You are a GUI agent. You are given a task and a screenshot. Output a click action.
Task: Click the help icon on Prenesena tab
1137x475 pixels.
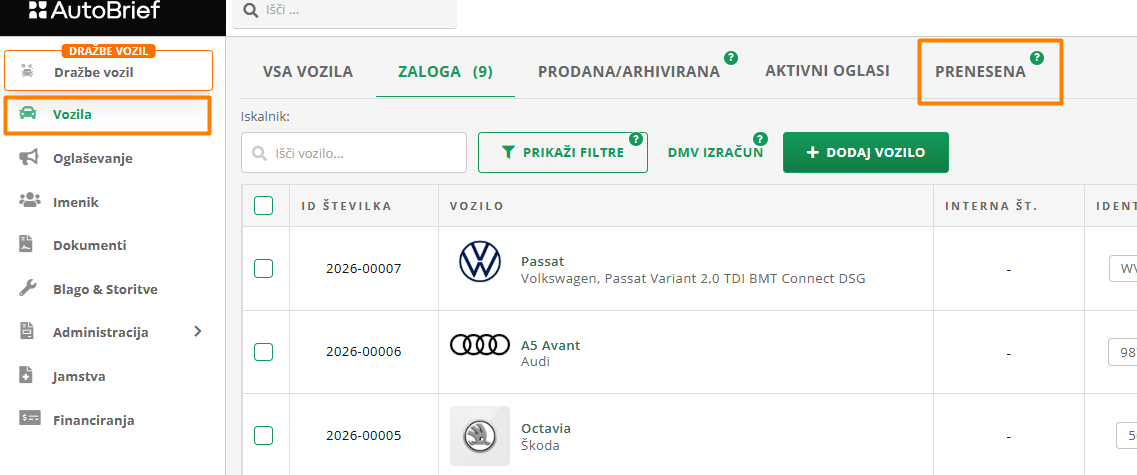coord(1037,58)
